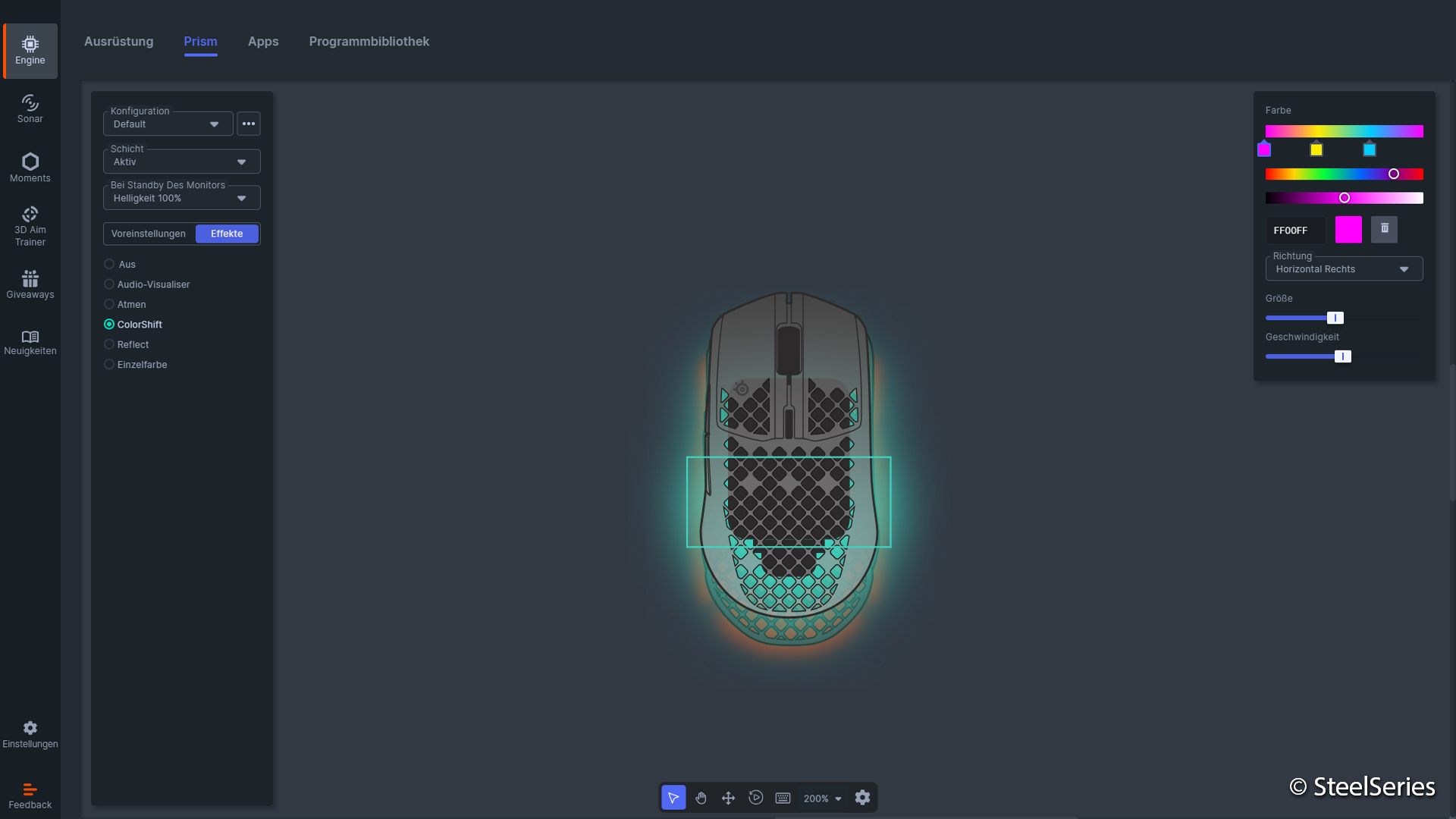Switch to the Ausrüstung tab
This screenshot has height=819, width=1456.
coord(118,42)
